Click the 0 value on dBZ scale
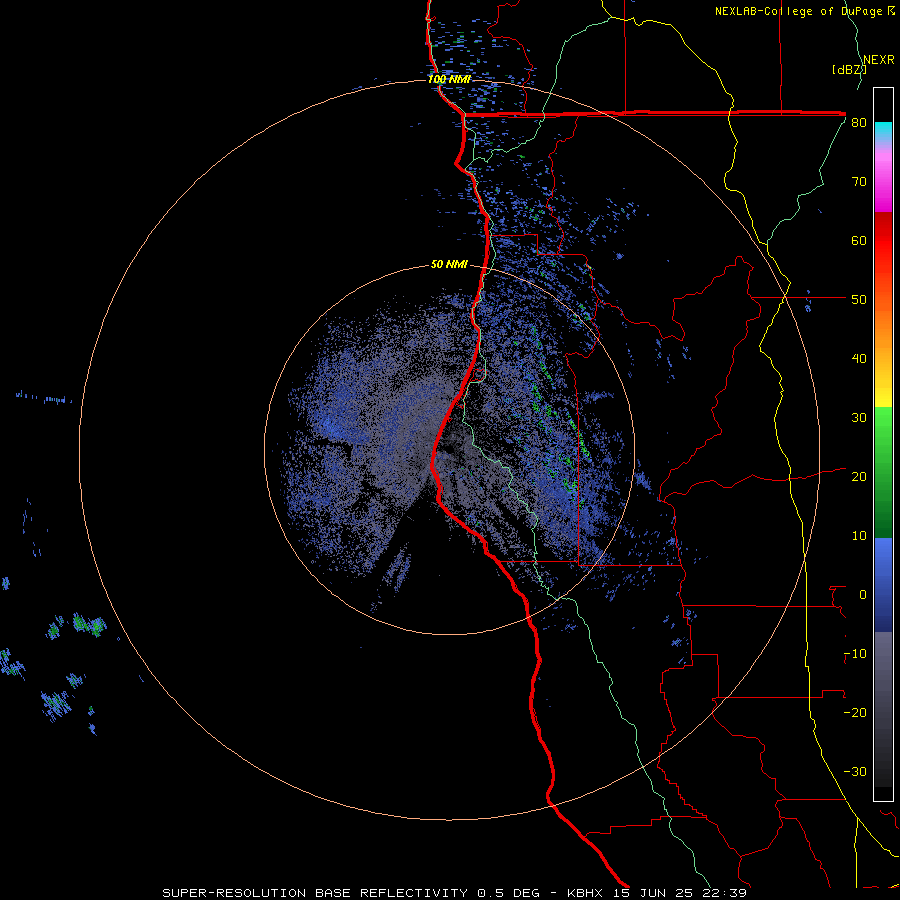 (x=863, y=595)
